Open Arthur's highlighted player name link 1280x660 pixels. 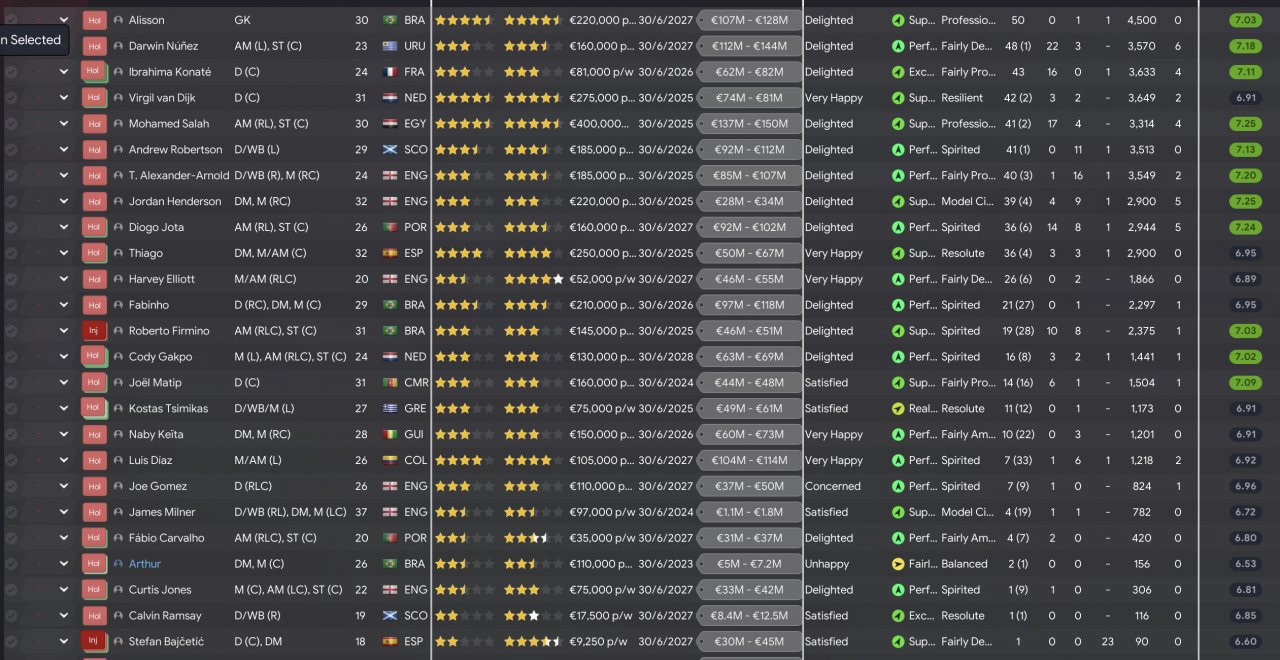click(144, 564)
